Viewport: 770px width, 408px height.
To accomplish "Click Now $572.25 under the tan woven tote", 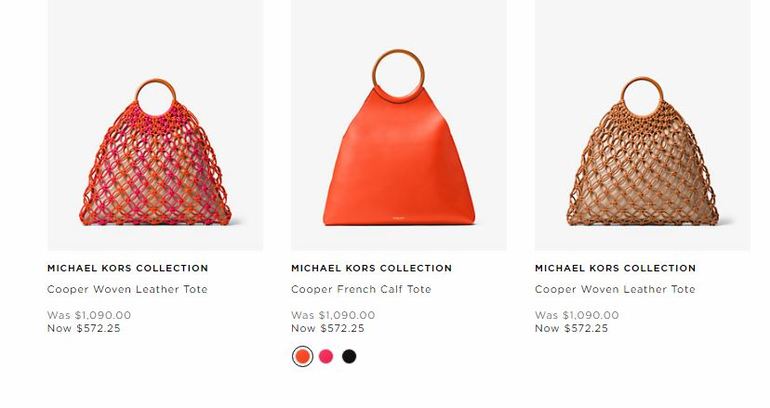I will (x=571, y=328).
